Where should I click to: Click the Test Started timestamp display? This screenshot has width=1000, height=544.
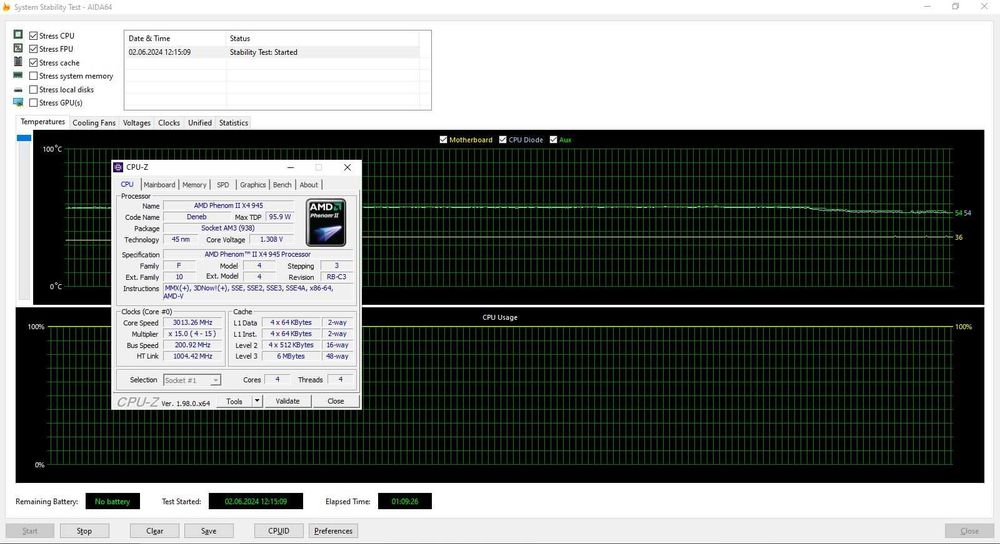click(256, 501)
